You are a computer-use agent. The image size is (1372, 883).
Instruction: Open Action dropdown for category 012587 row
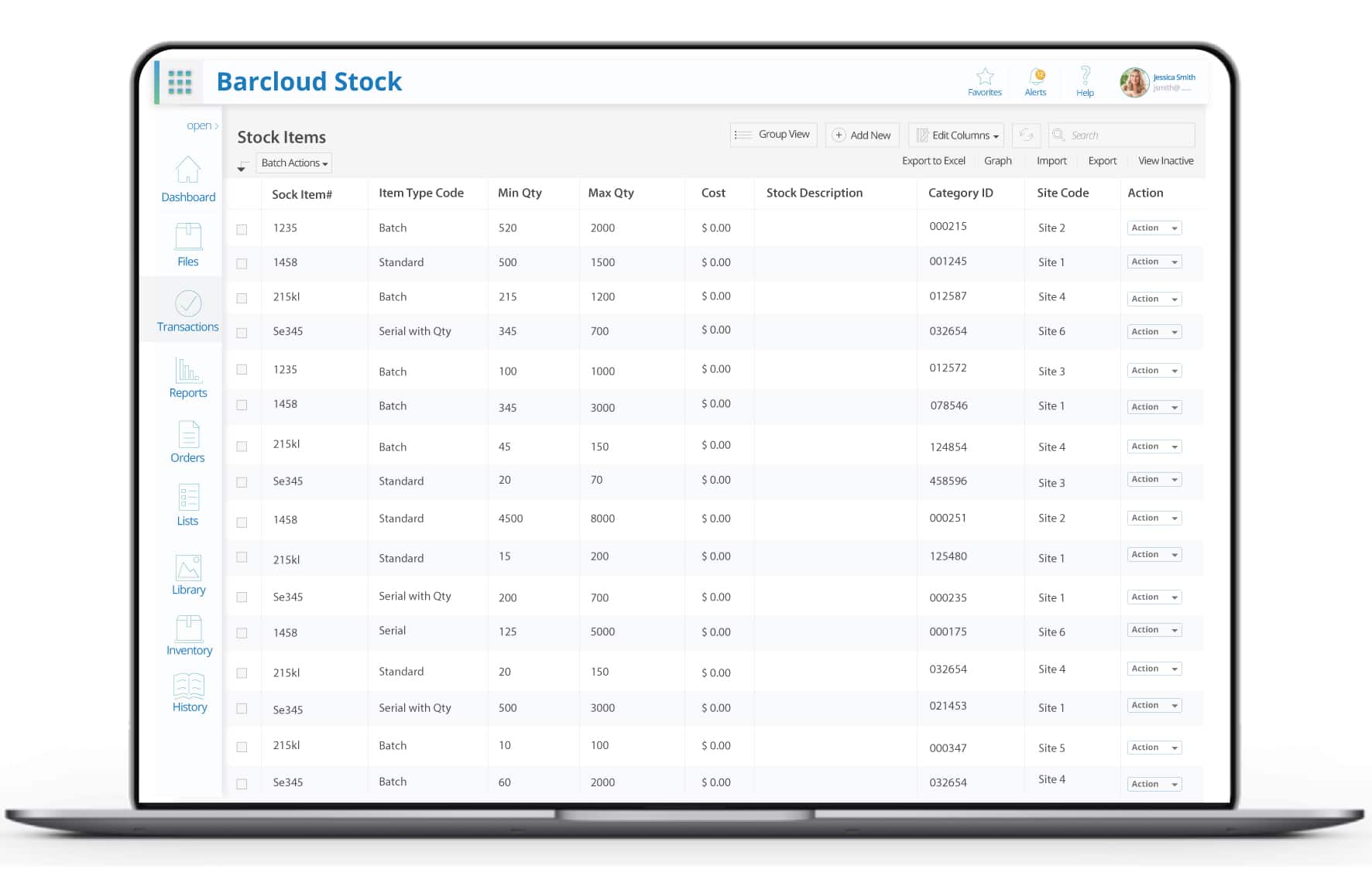coord(1154,299)
